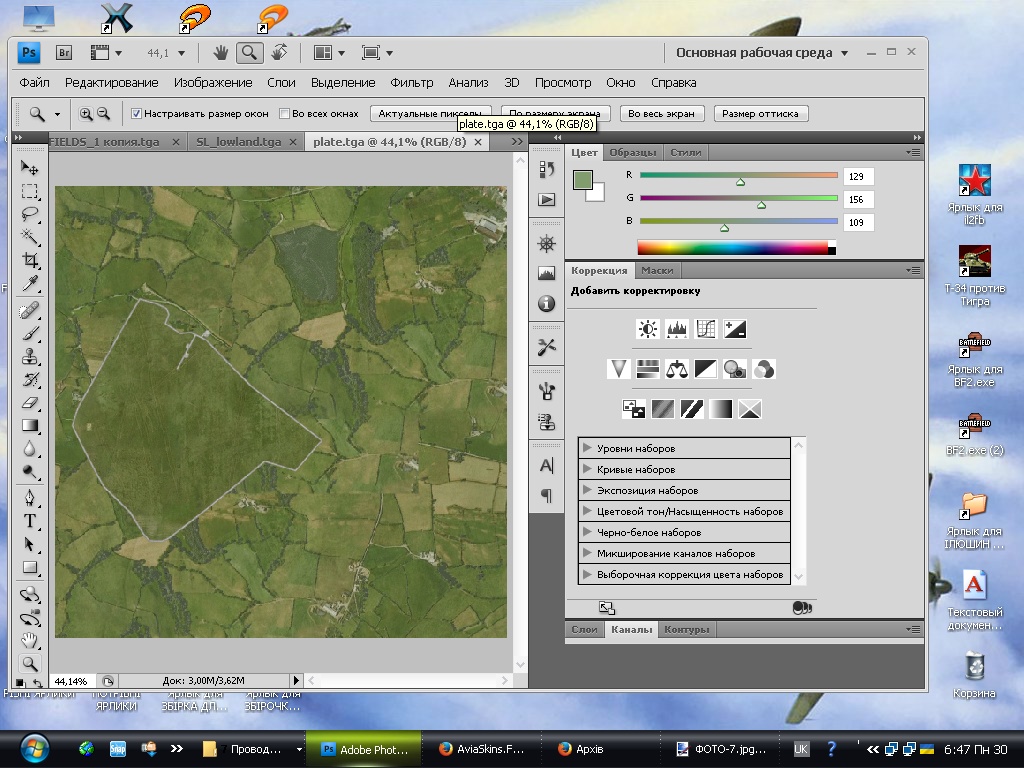Click the 'Размер оттиска' button
1024x768 pixels.
click(x=760, y=114)
